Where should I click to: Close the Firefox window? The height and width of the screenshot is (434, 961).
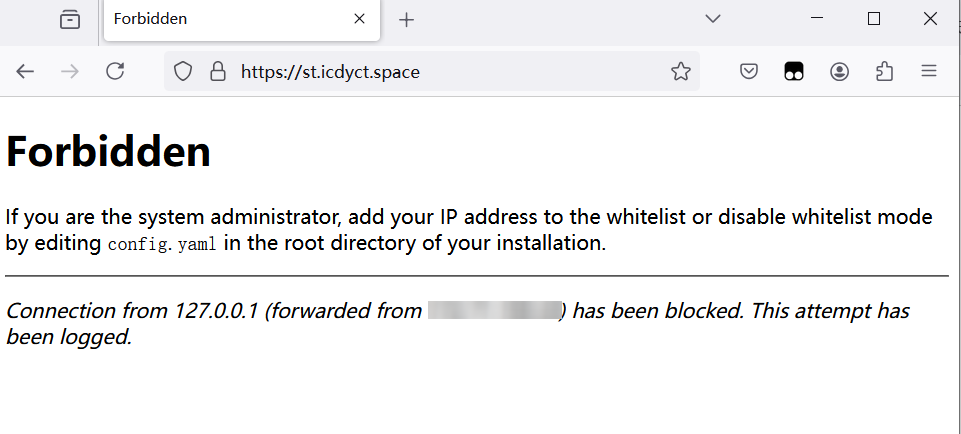[929, 19]
